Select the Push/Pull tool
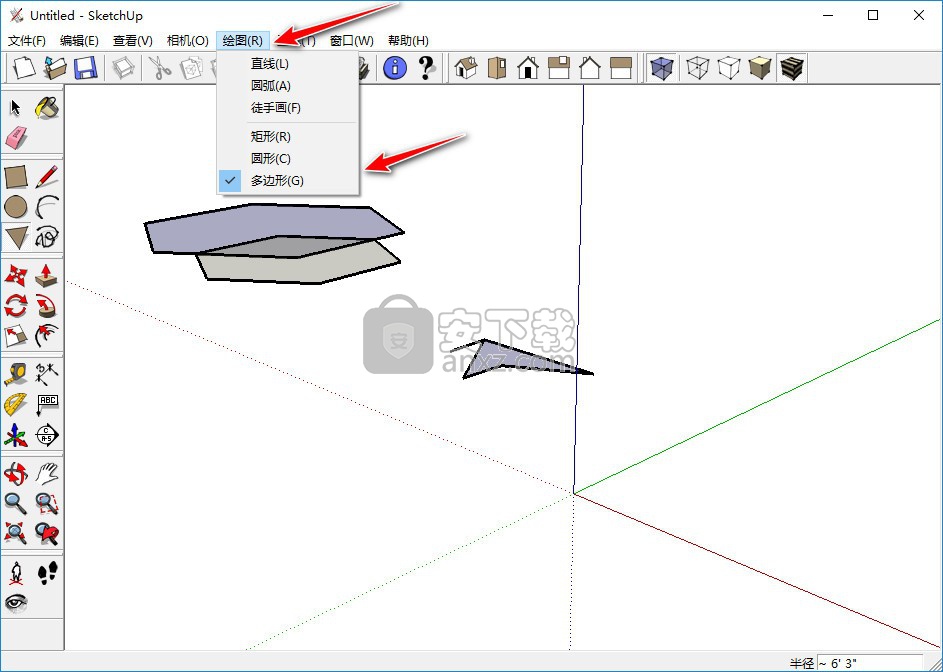943x672 pixels. coord(46,276)
